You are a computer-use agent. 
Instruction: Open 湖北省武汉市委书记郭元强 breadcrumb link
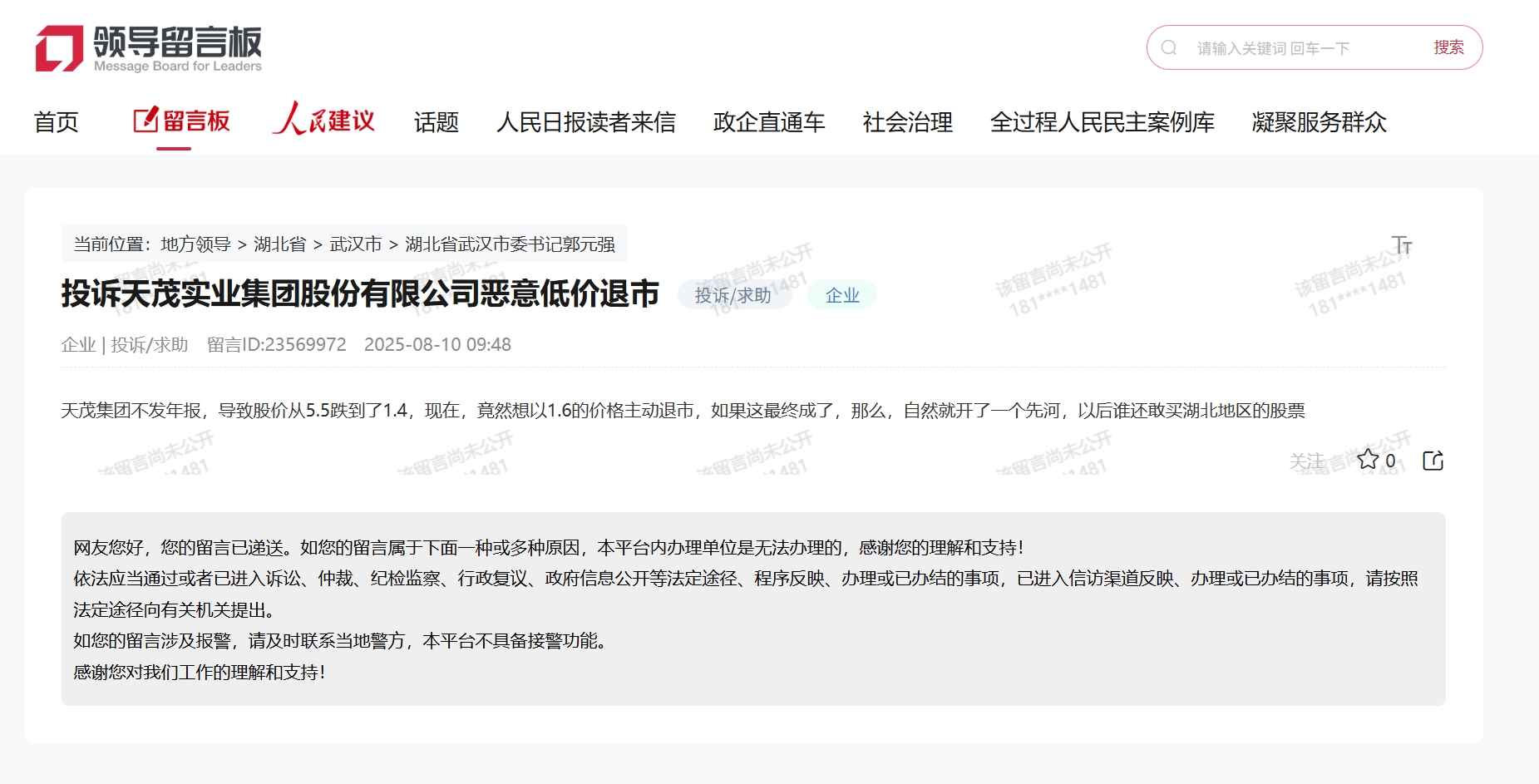pyautogui.click(x=510, y=244)
